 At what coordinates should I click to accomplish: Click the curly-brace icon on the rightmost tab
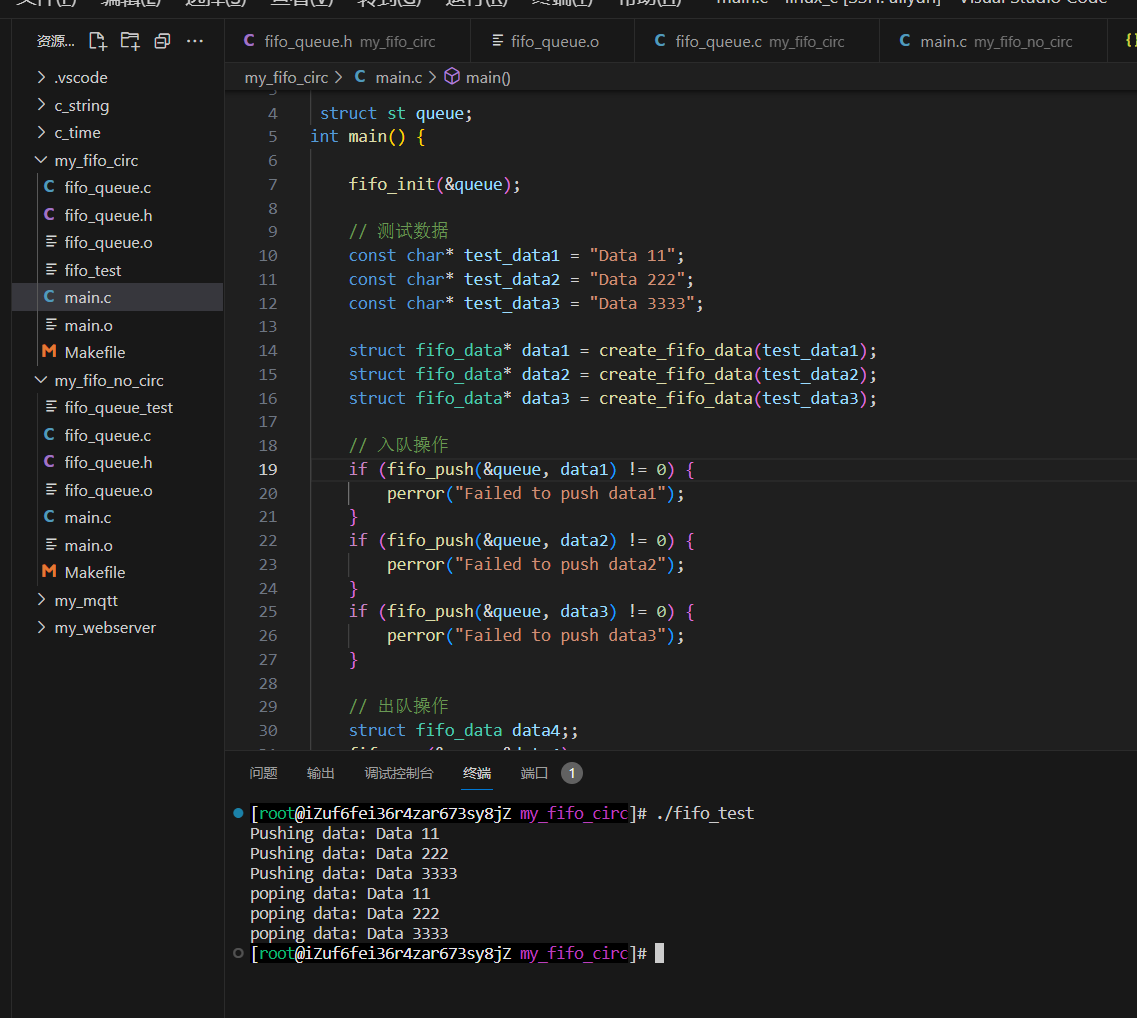(x=1129, y=40)
